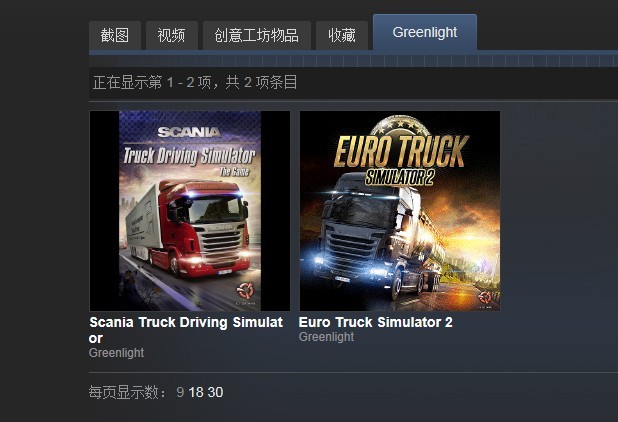
Task: Click the Greenlight label under Euro Truck Simulator 2
Action: click(x=326, y=337)
